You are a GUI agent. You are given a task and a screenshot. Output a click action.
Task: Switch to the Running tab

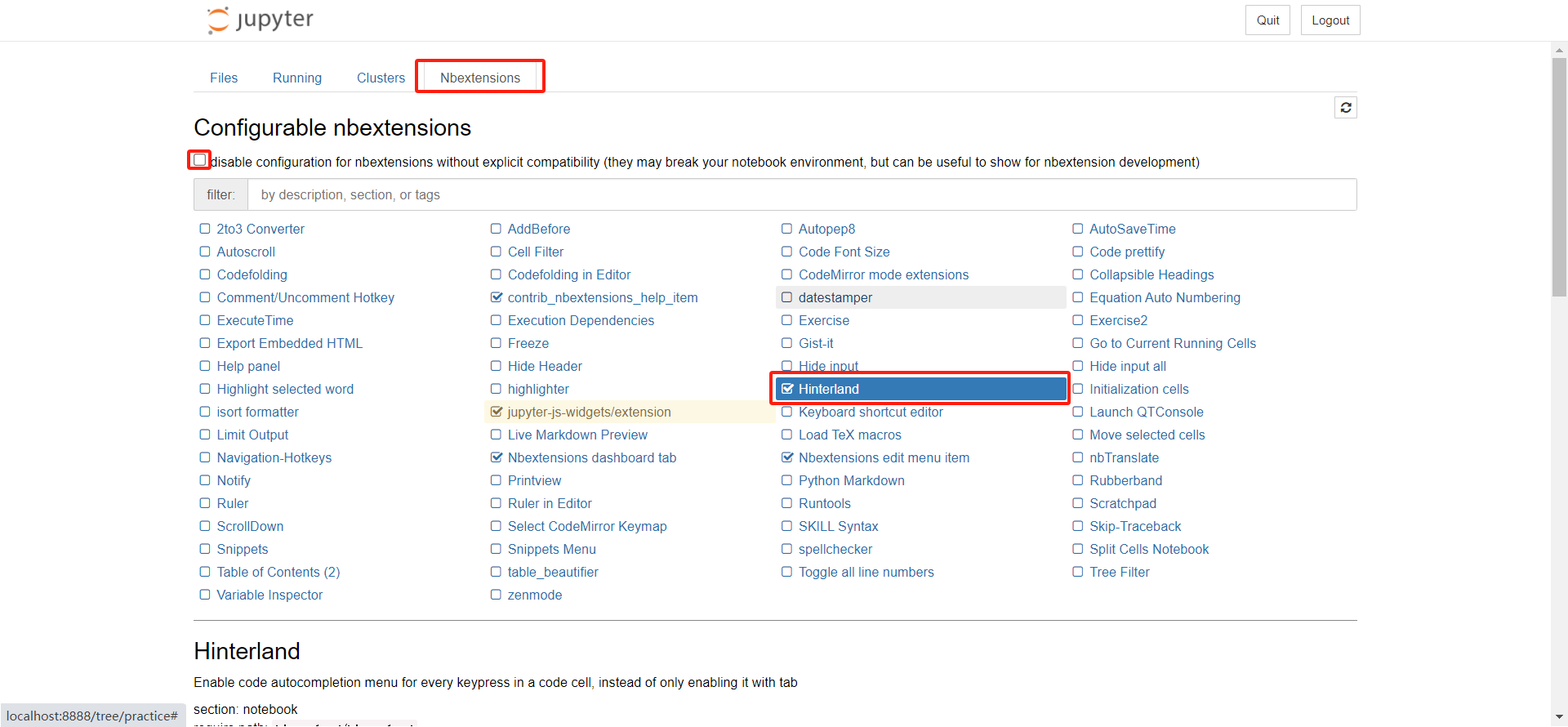coord(297,78)
